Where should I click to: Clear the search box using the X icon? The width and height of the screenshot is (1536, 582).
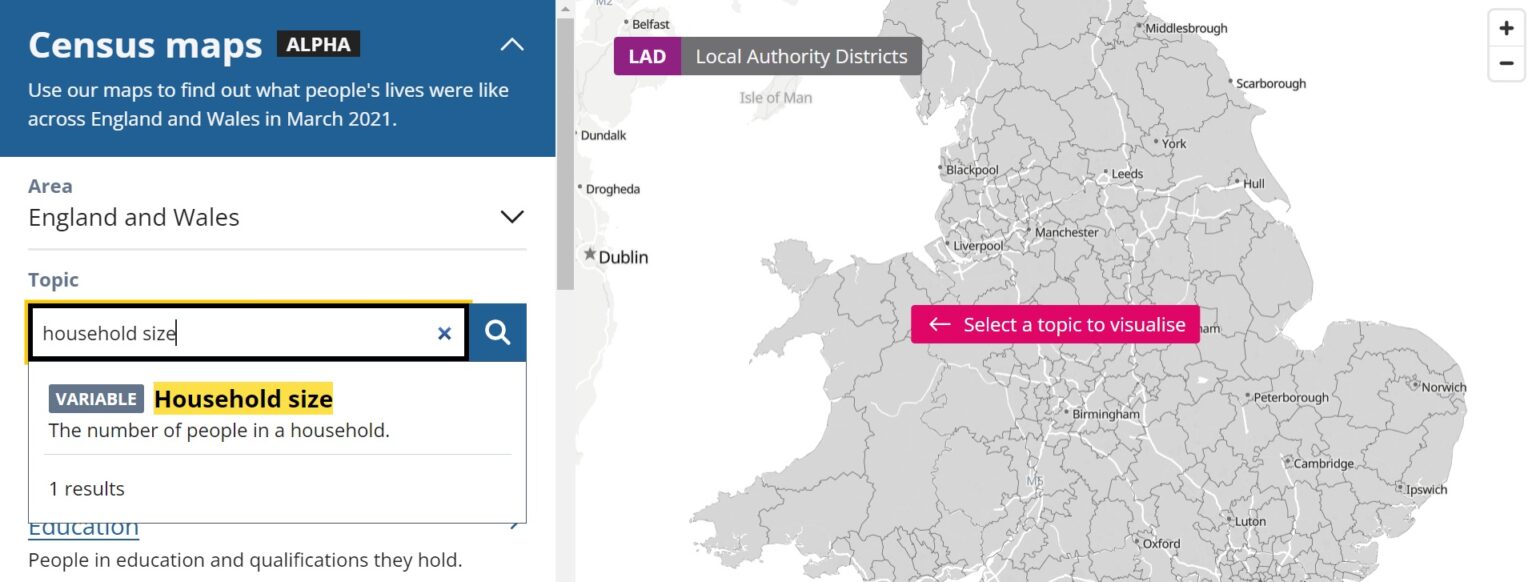click(x=444, y=333)
